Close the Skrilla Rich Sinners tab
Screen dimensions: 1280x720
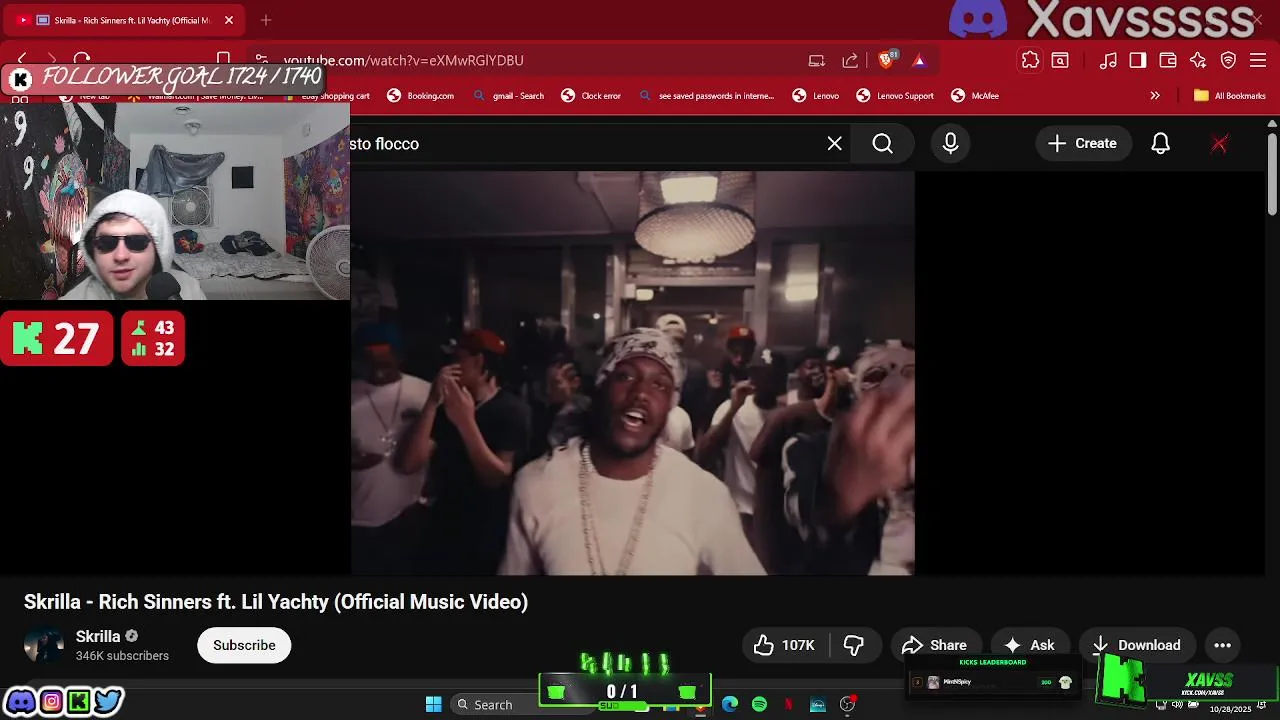point(228,20)
